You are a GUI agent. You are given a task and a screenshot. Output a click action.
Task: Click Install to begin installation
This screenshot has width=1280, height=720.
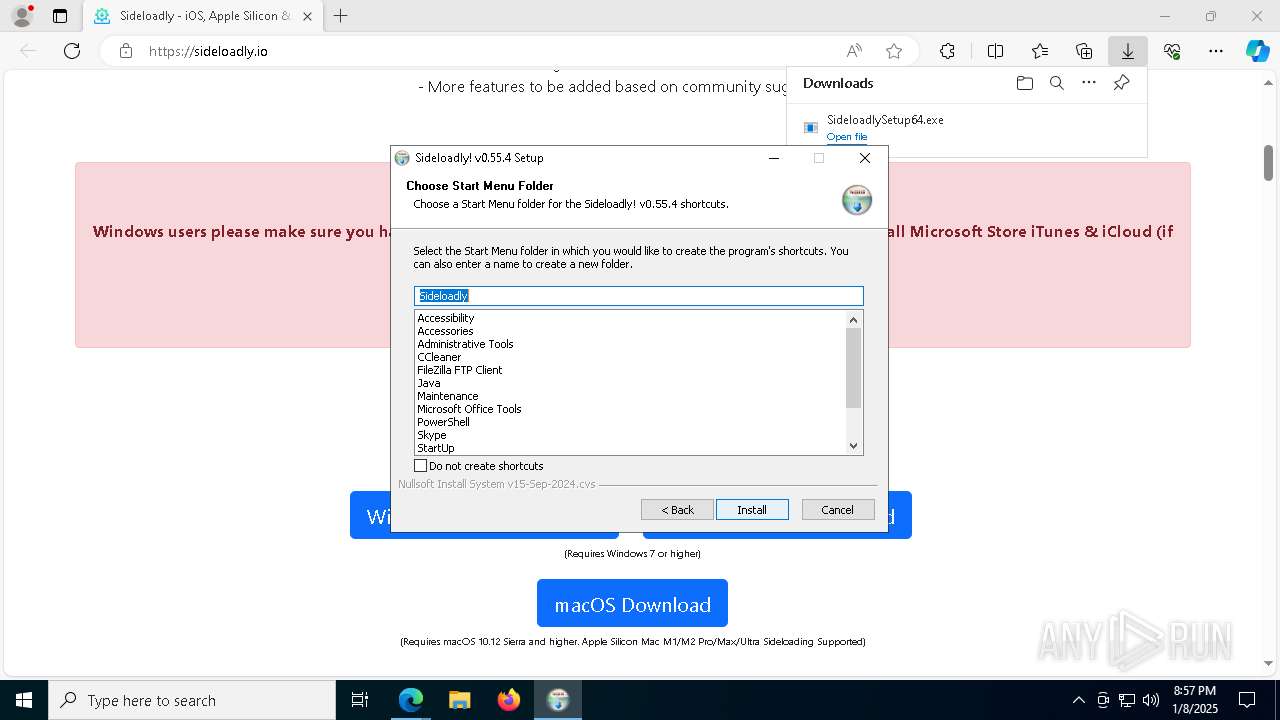[x=752, y=510]
